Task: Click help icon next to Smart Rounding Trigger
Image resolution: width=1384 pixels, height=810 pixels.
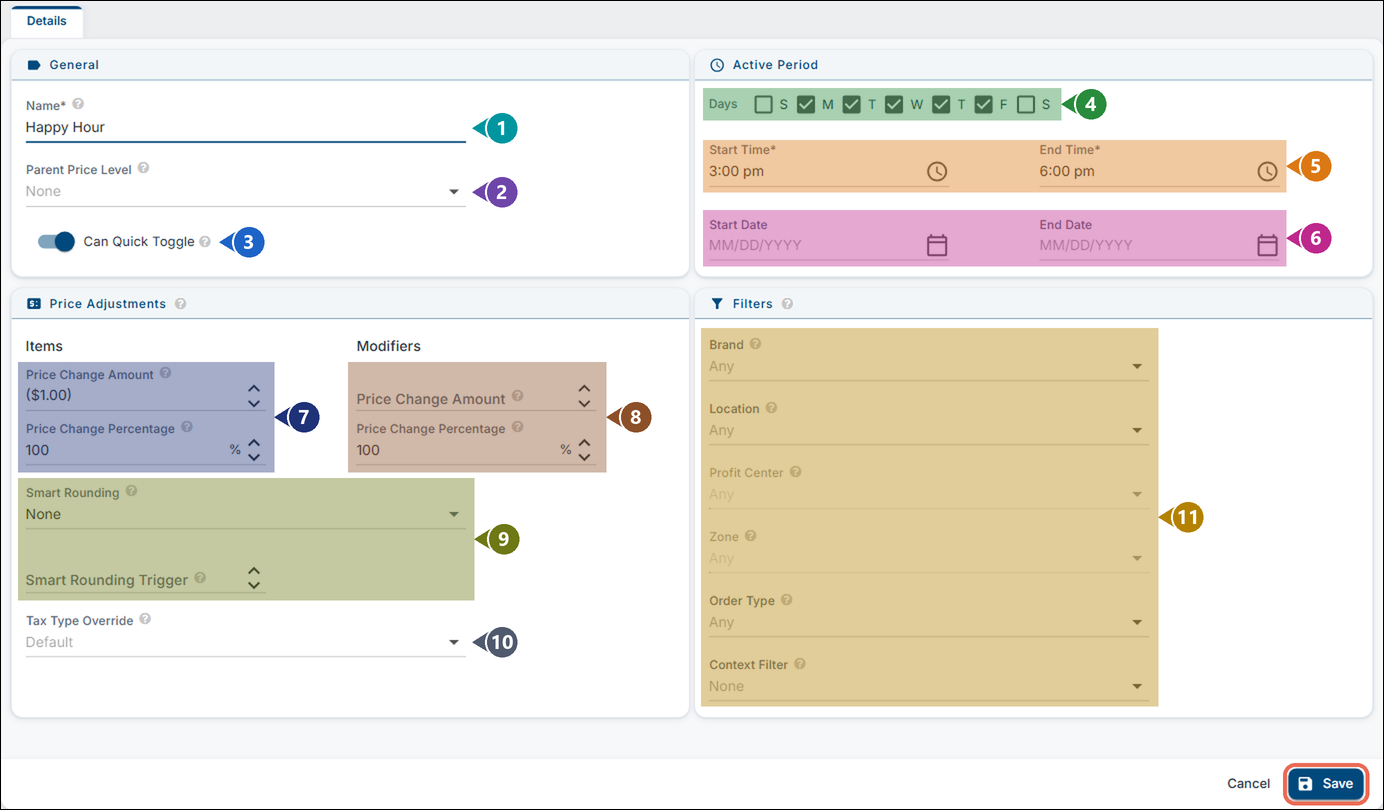Action: pos(199,577)
